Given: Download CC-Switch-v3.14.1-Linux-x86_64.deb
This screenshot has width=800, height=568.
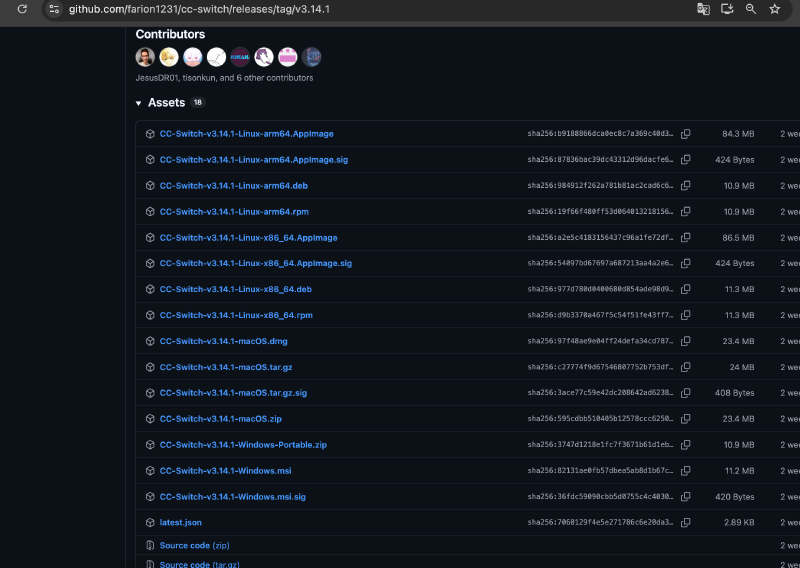Looking at the screenshot, I should (236, 289).
